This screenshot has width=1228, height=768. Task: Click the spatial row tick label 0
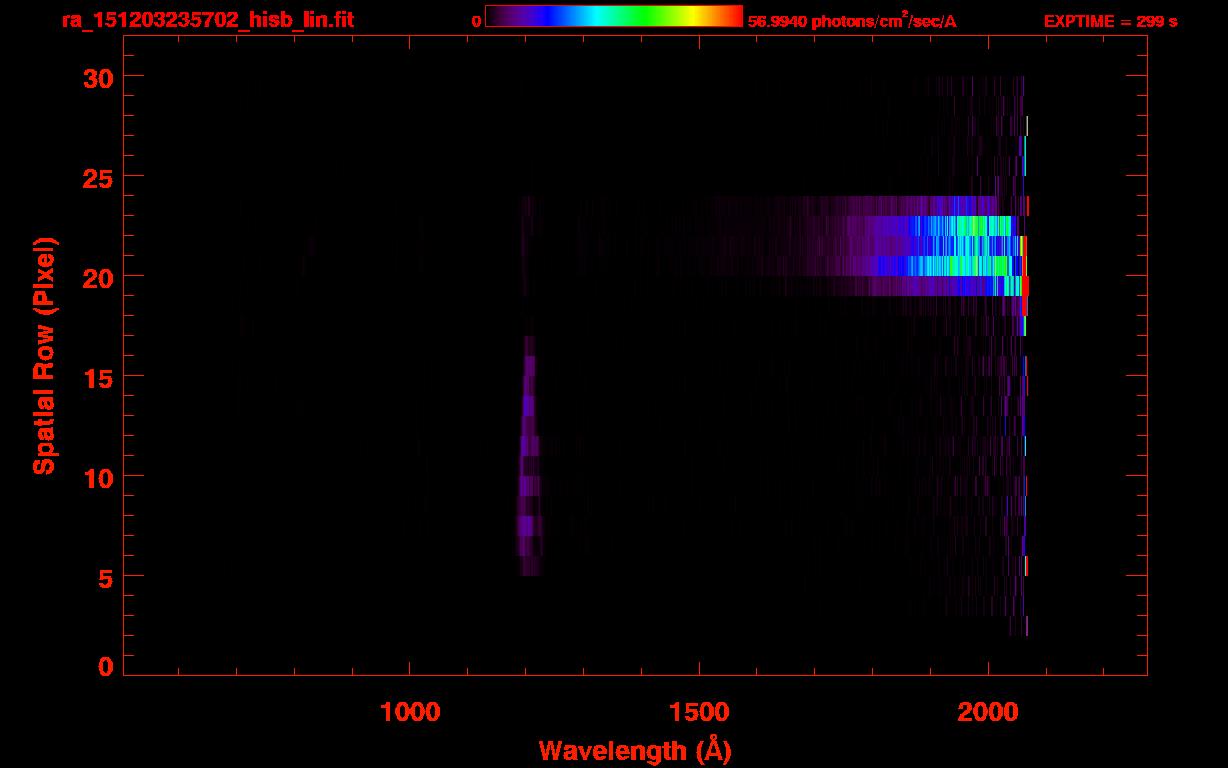point(106,667)
